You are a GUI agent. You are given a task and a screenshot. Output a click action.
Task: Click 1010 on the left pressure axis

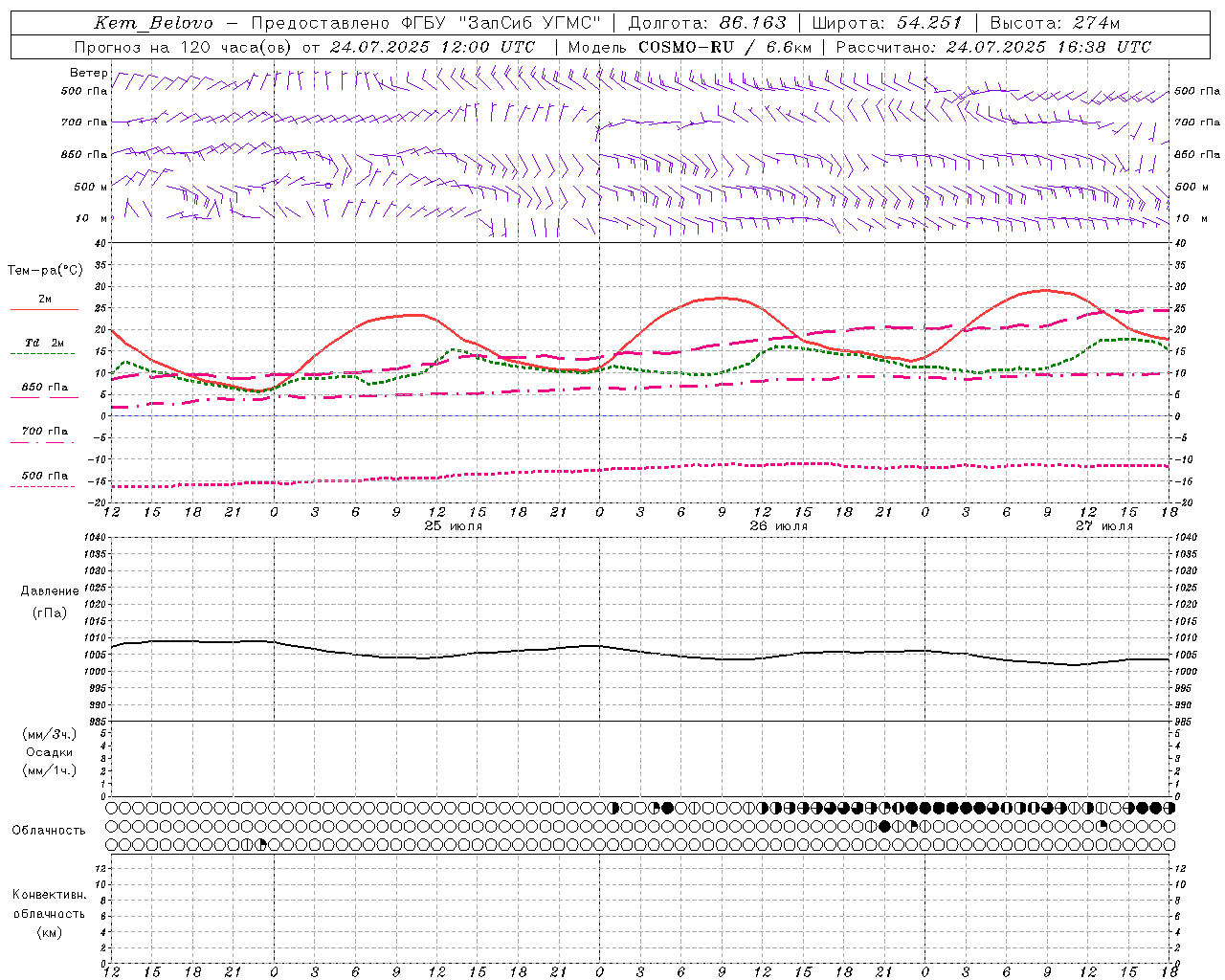96,637
